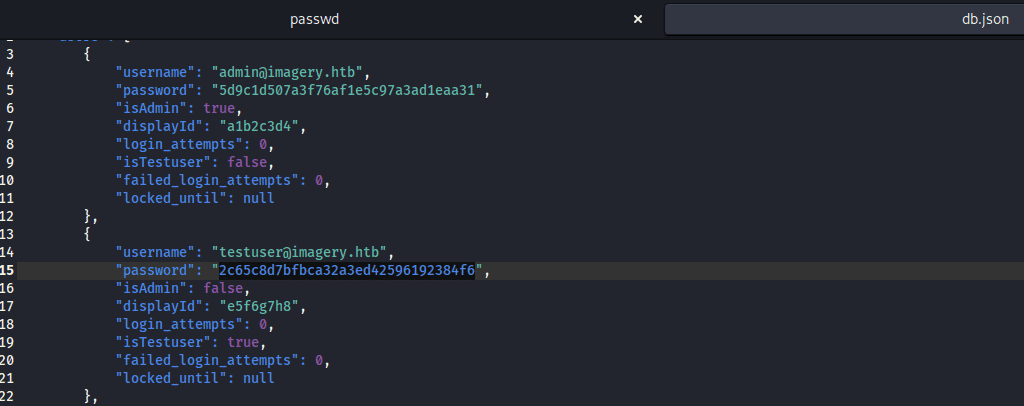The height and width of the screenshot is (406, 1024).
Task: Switch to the db.json tab
Action: point(985,20)
